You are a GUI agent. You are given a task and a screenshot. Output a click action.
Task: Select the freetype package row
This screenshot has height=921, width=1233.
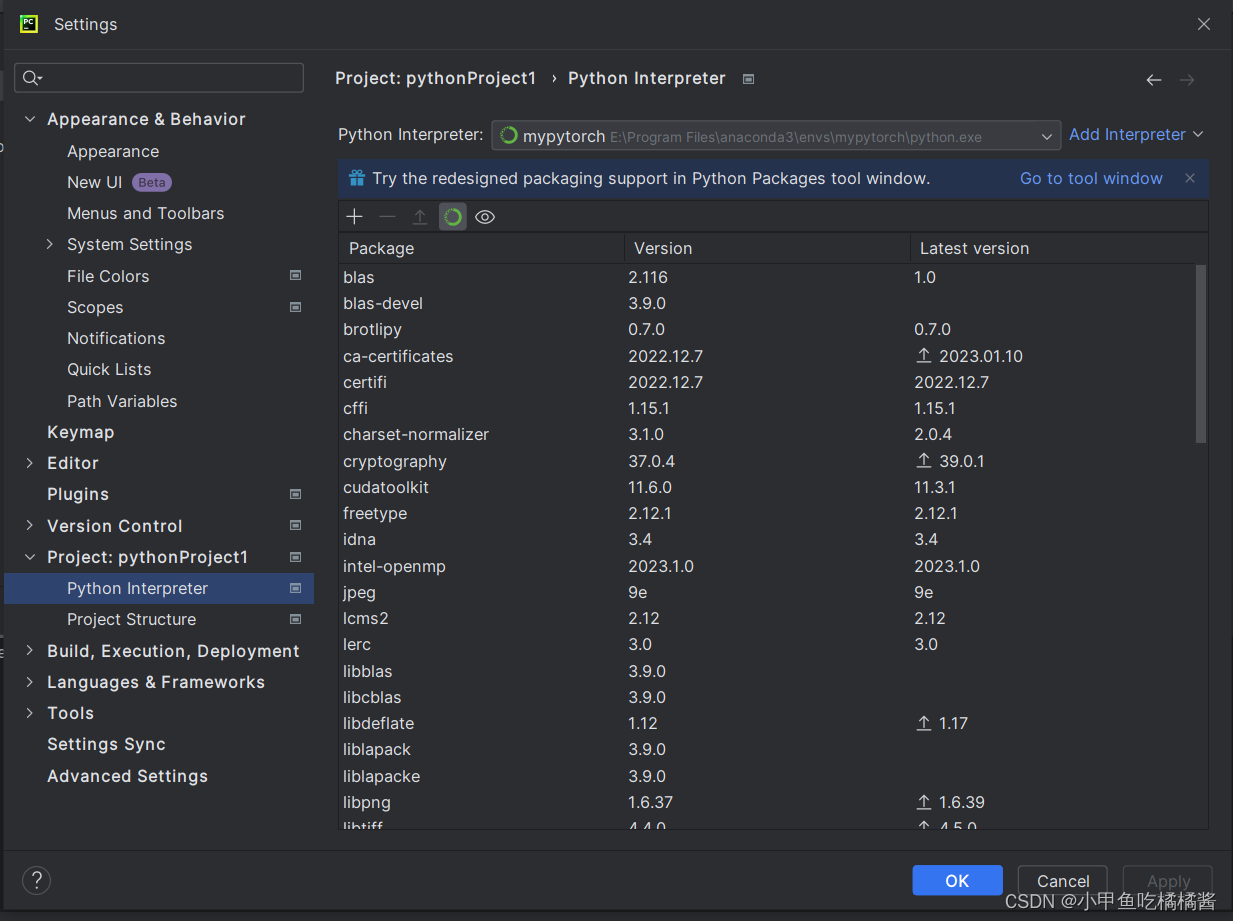[767, 513]
